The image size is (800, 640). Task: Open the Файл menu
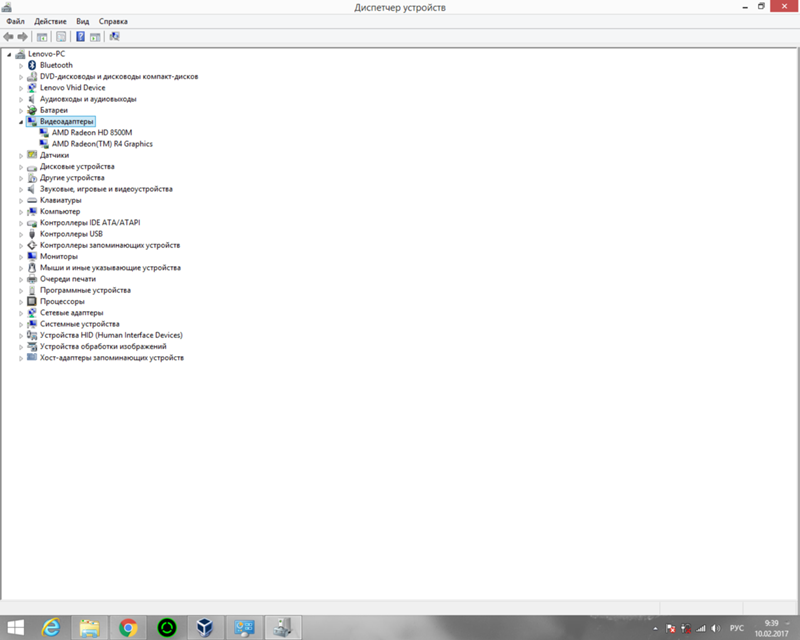tap(13, 20)
